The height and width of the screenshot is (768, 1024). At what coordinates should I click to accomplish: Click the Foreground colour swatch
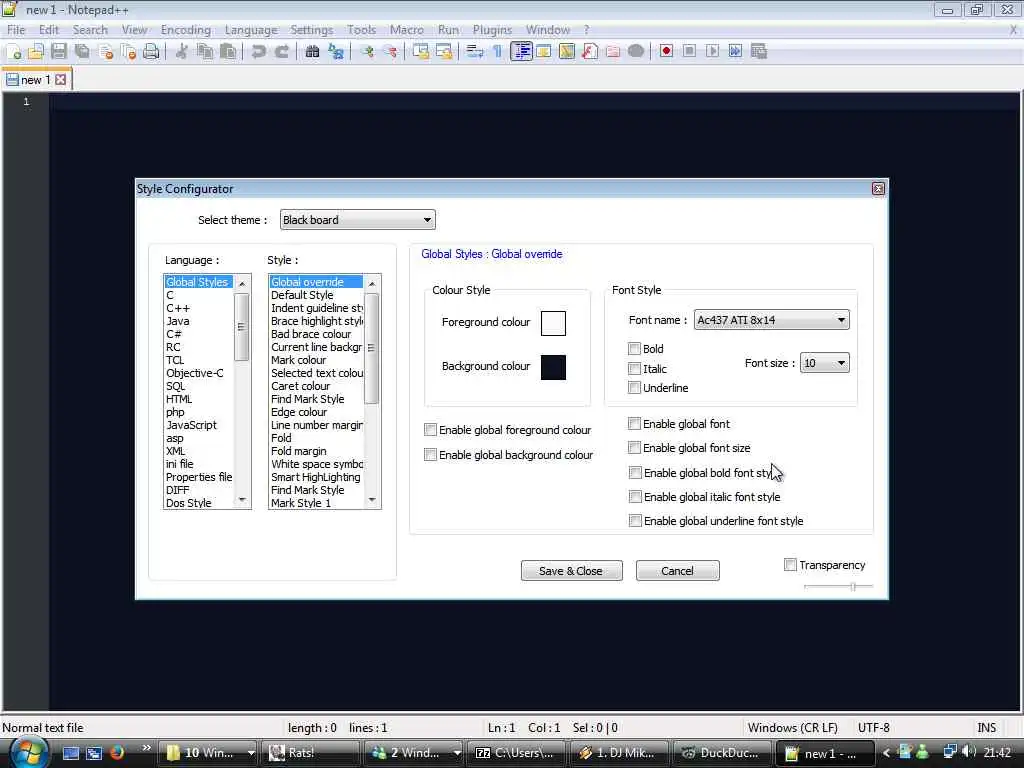click(x=553, y=323)
